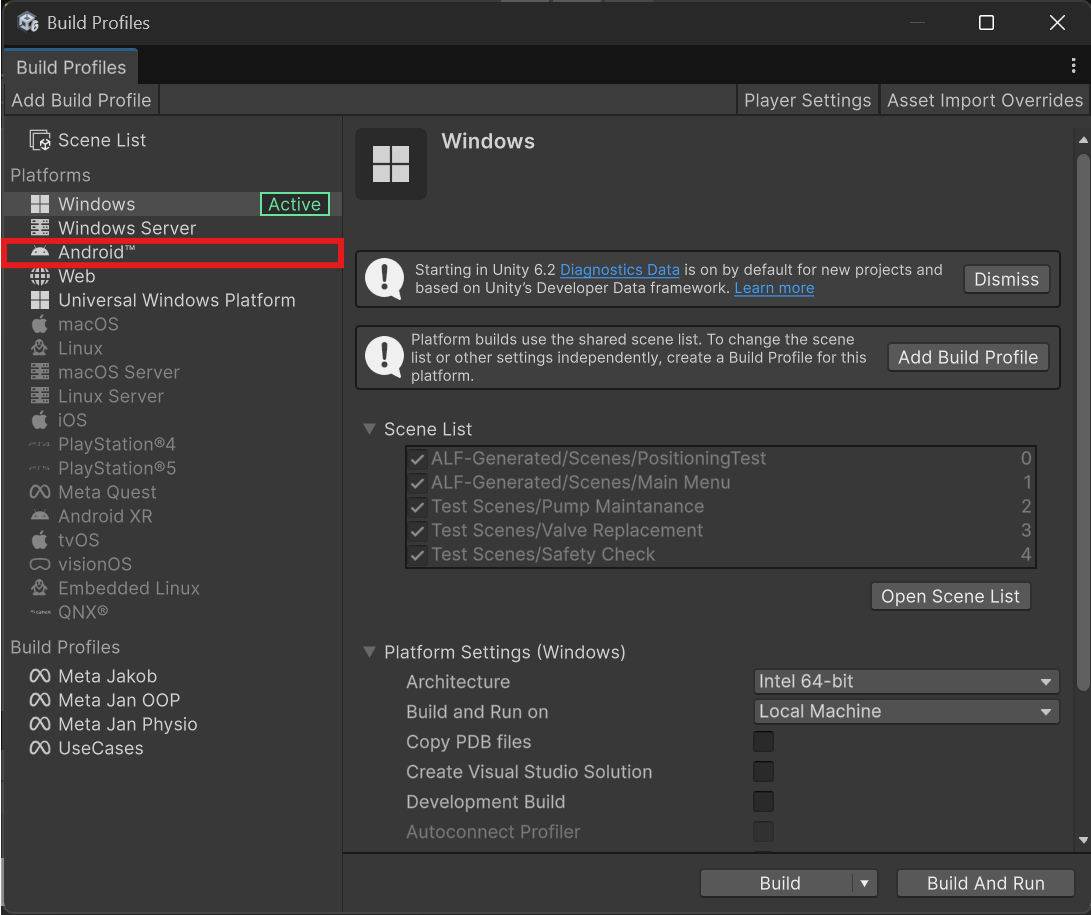This screenshot has width=1091, height=915.
Task: Click the PlayStation®5 logo icon
Action: (40, 468)
